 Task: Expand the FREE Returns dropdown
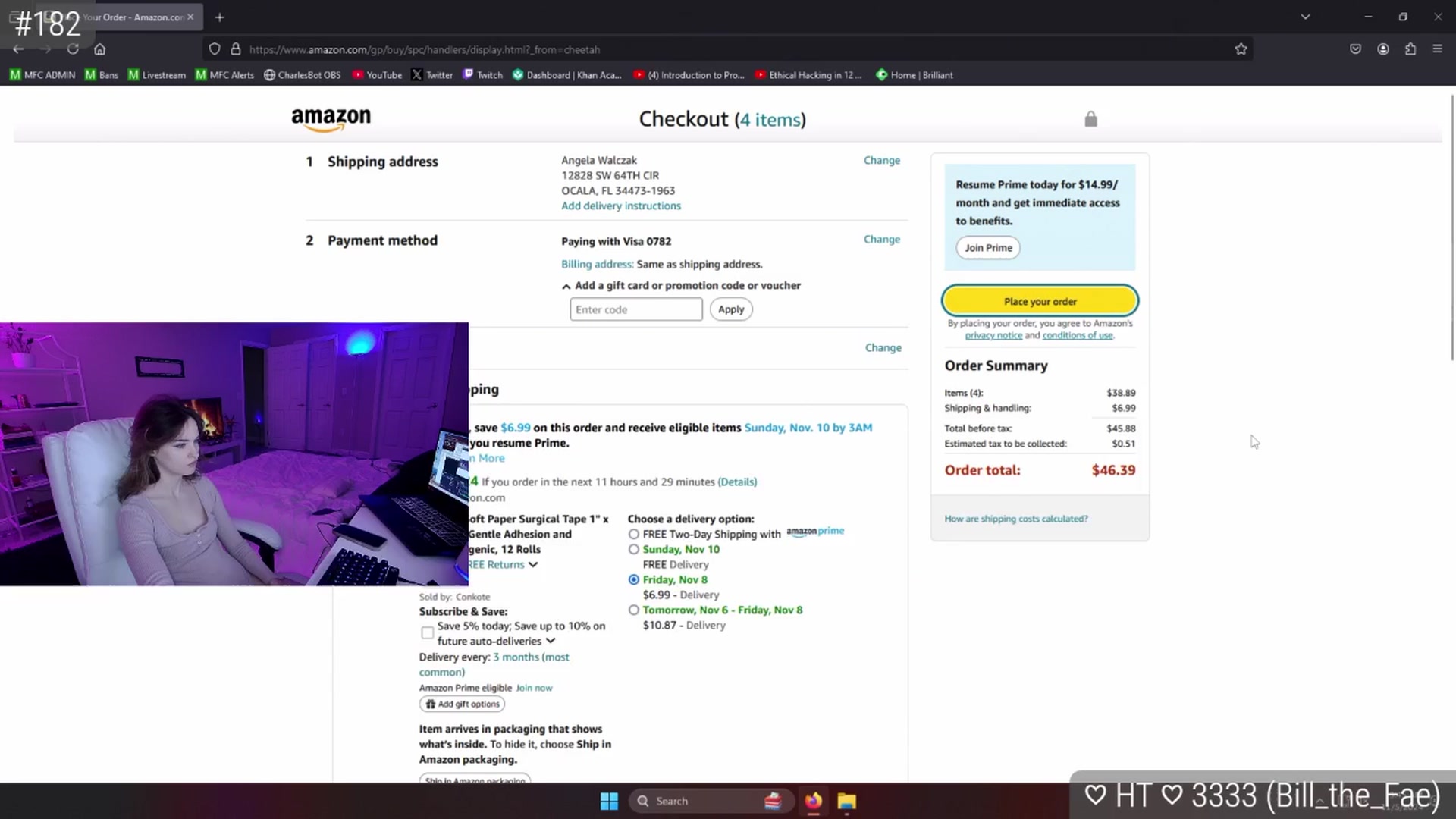point(533,565)
